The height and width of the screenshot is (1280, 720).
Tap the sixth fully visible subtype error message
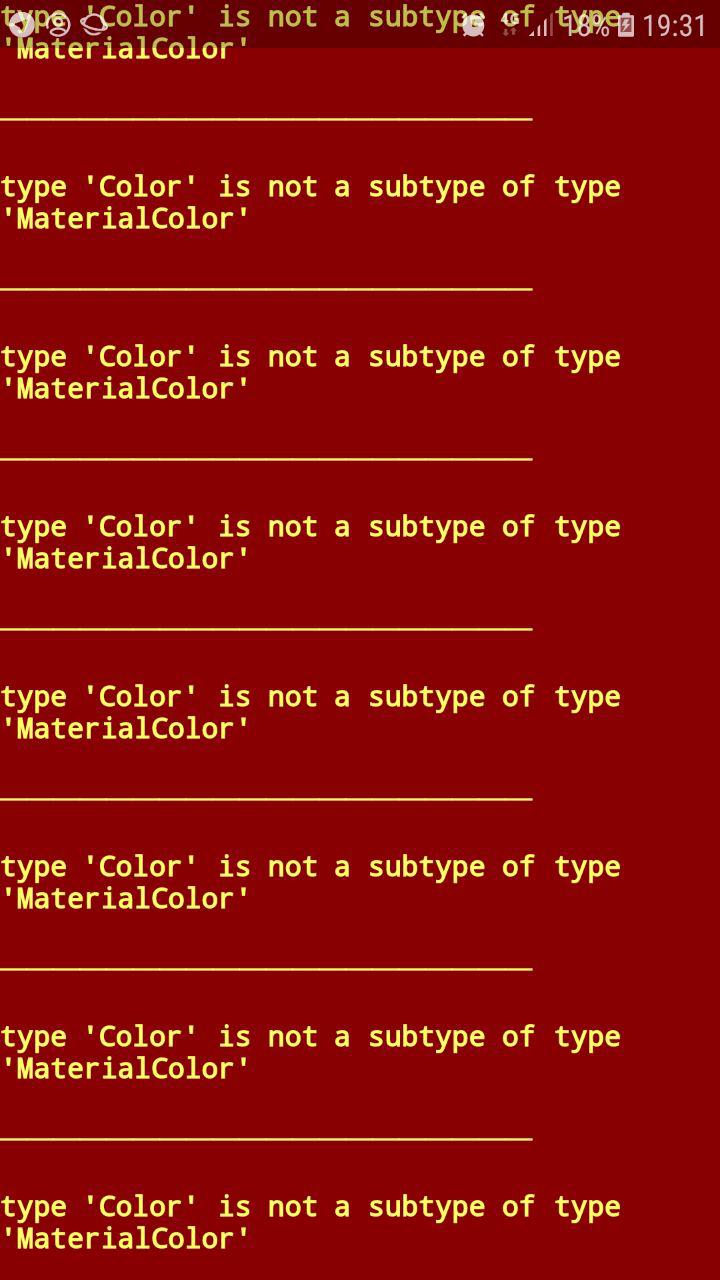(310, 1052)
